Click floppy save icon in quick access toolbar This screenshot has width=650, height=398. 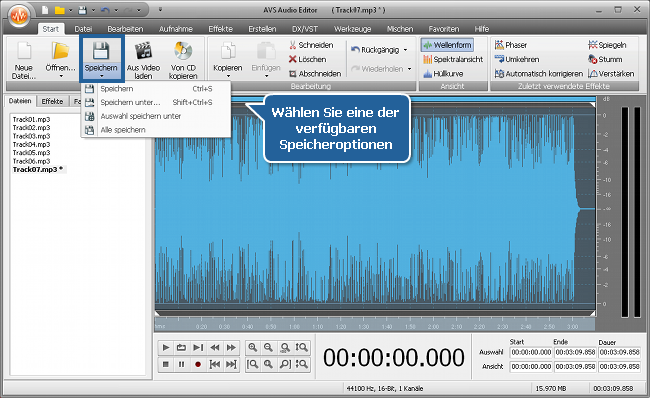click(x=82, y=10)
